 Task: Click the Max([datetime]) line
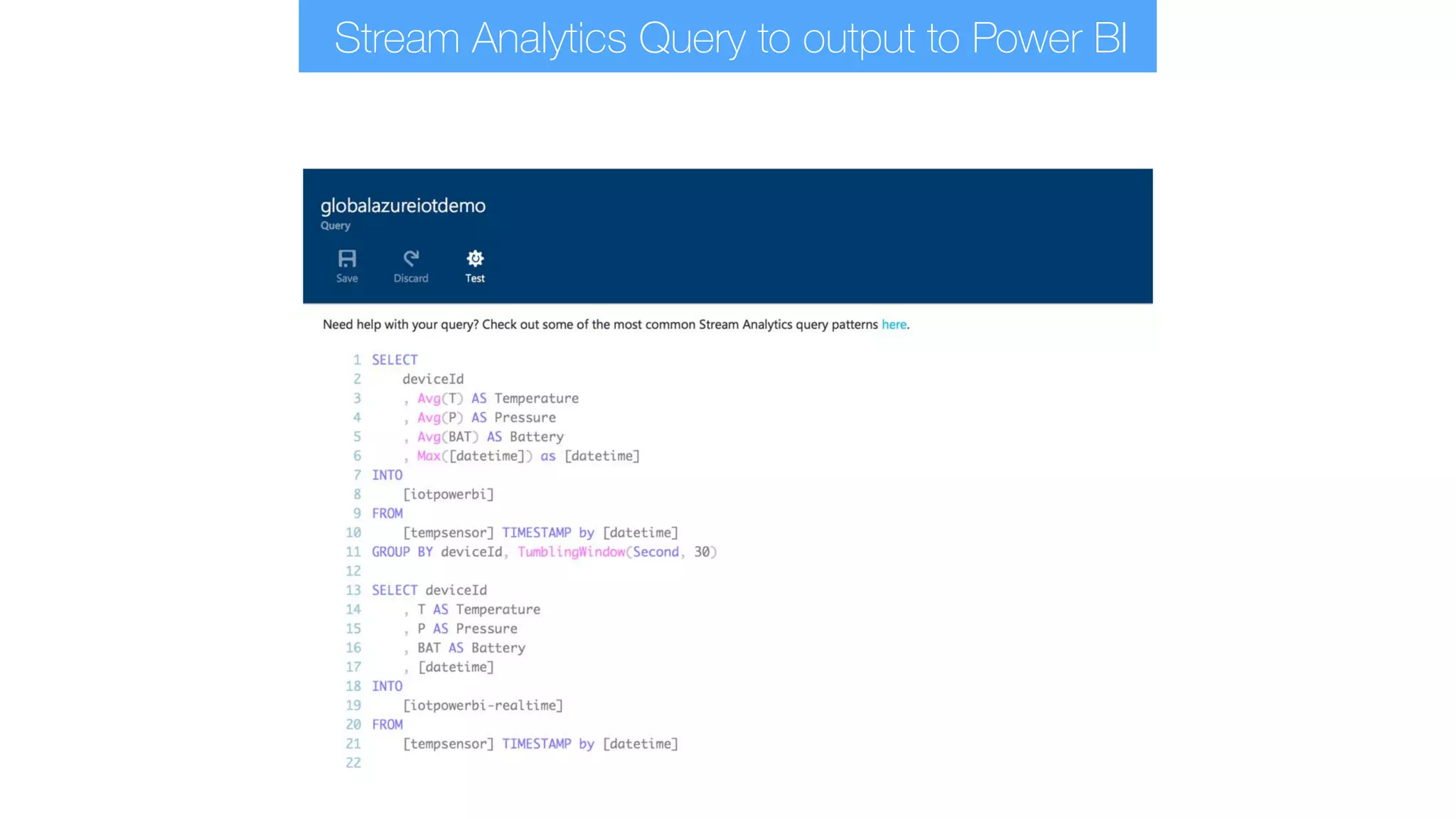coord(522,456)
